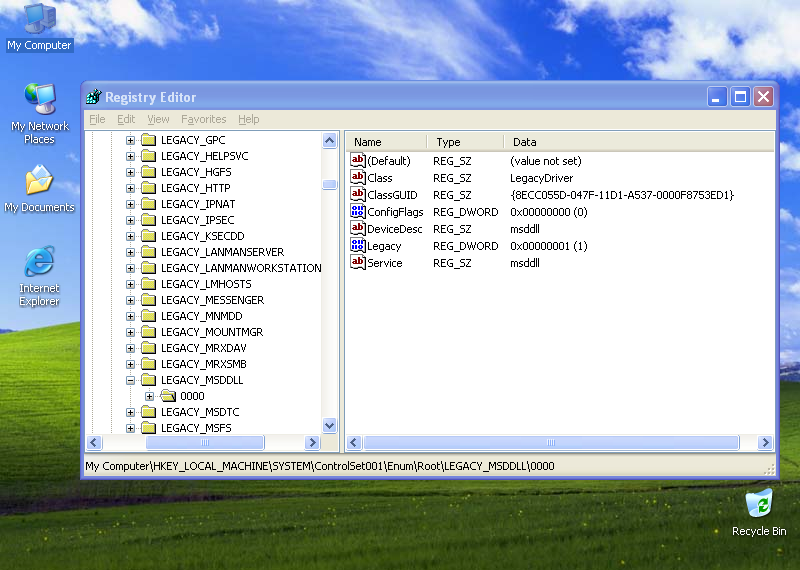The width and height of the screenshot is (800, 570).
Task: Click the tree pane horizontal scrollbar thumb
Action: 205,442
